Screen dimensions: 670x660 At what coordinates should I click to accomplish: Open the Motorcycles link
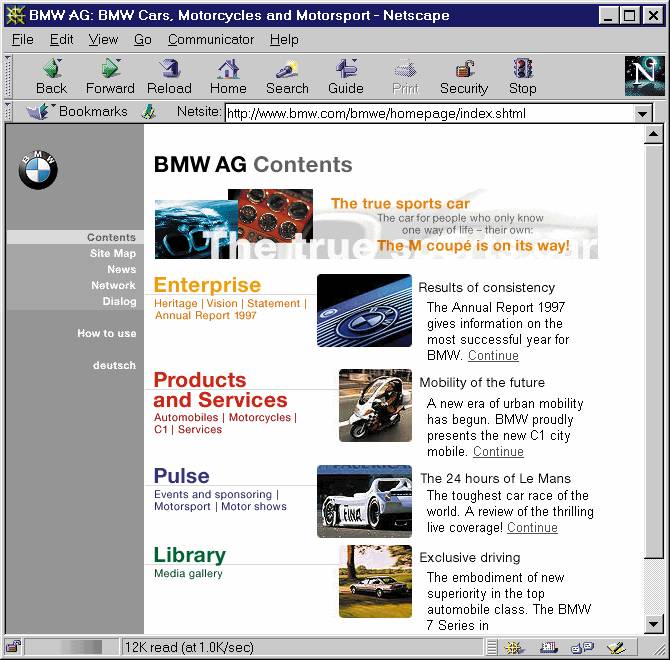tap(260, 417)
